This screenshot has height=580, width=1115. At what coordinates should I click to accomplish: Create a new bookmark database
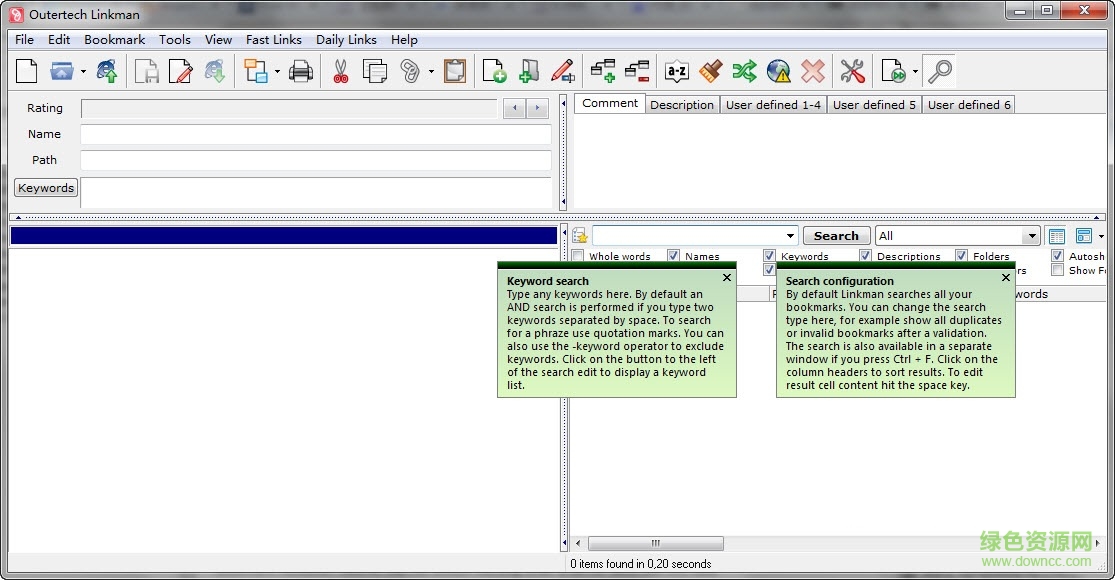pyautogui.click(x=26, y=71)
